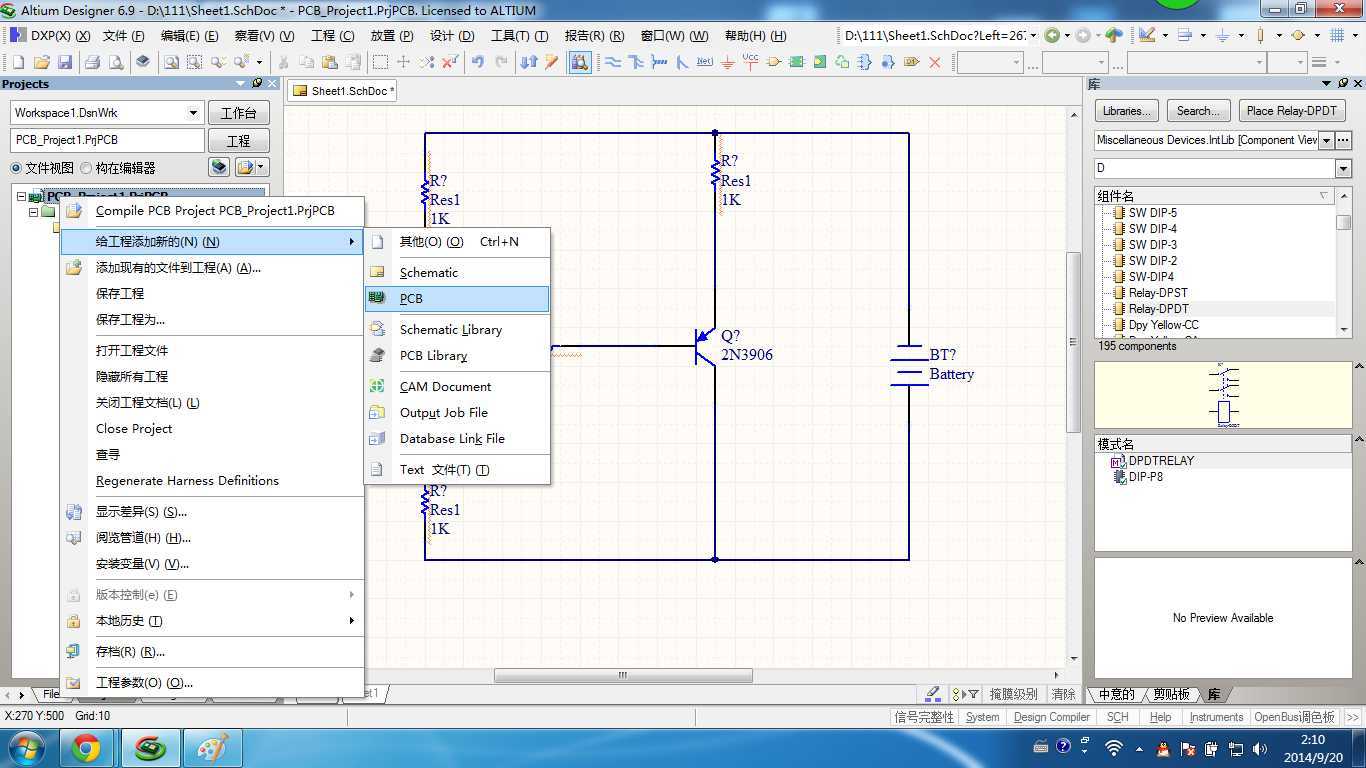Open the drawing utilities tools icon
1366x768 pixels.
point(1146,35)
